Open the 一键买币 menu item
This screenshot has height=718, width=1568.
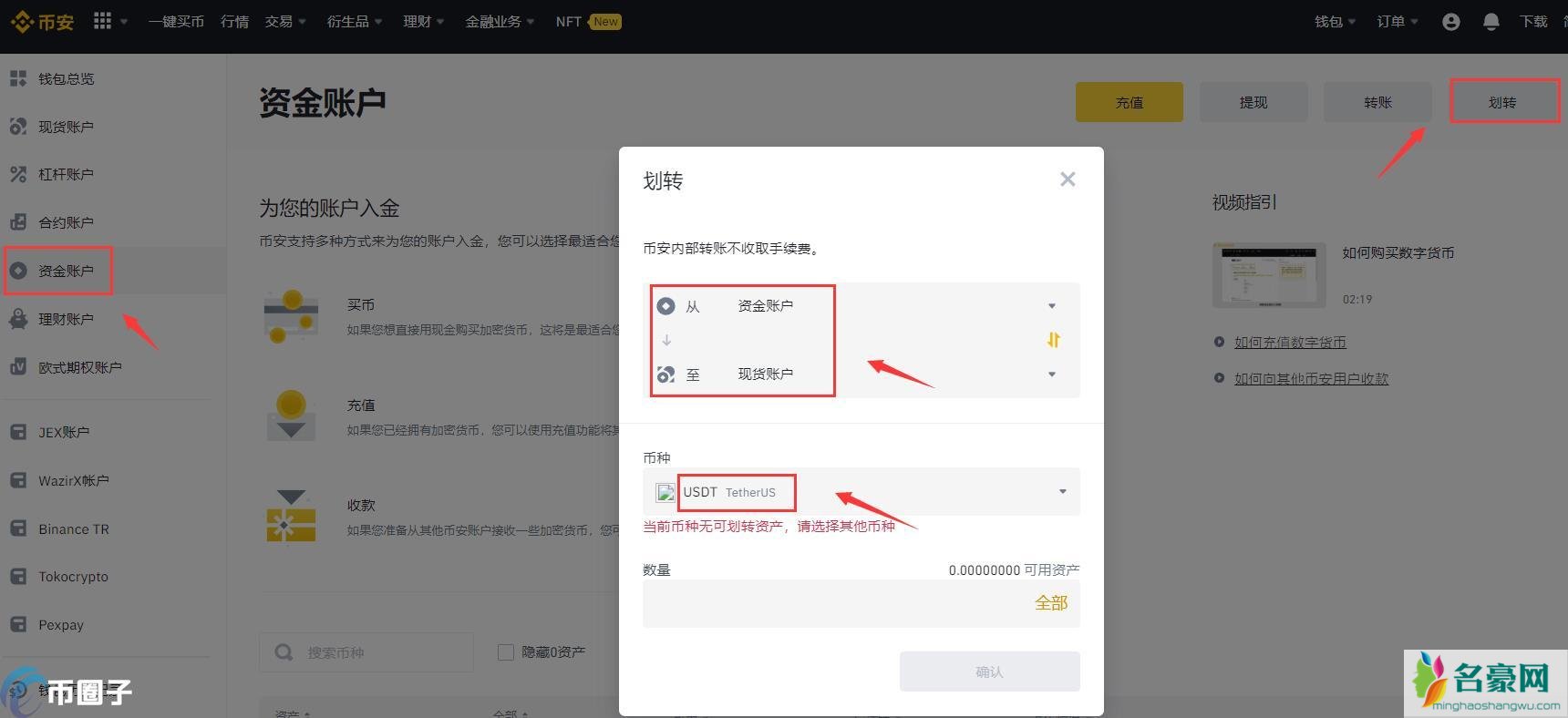[x=176, y=21]
